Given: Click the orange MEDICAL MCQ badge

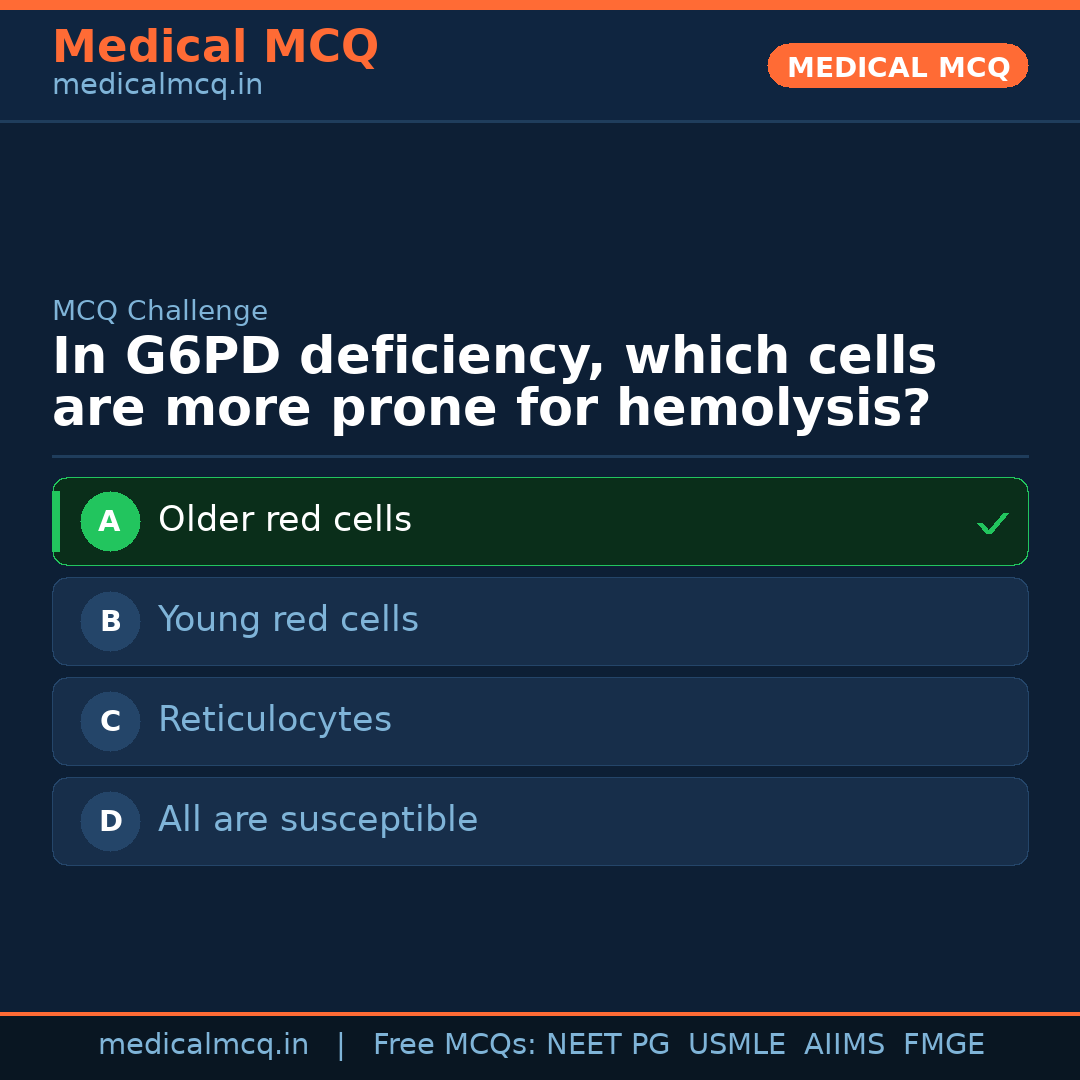Looking at the screenshot, I should point(898,67).
